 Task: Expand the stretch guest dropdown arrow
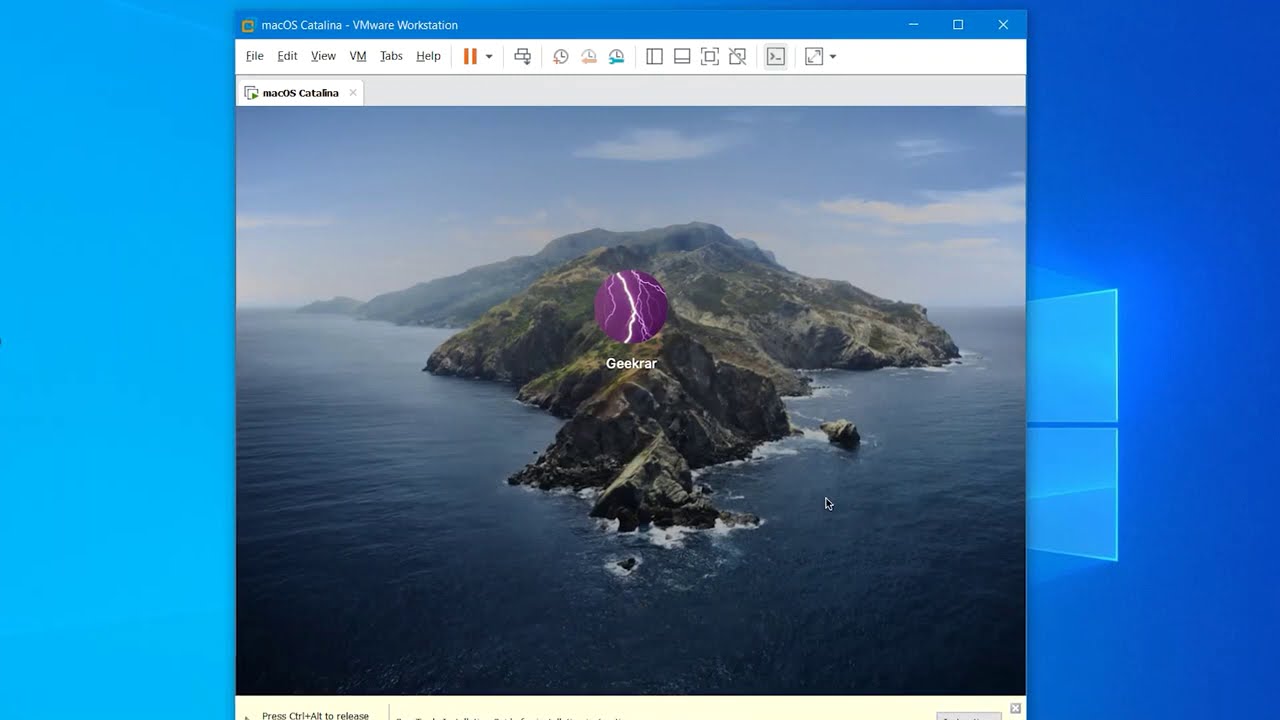pyautogui.click(x=833, y=57)
